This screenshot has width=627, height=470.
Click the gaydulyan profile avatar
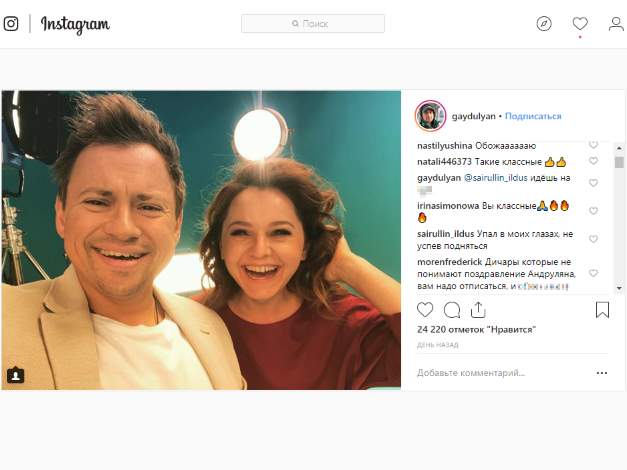tap(430, 116)
